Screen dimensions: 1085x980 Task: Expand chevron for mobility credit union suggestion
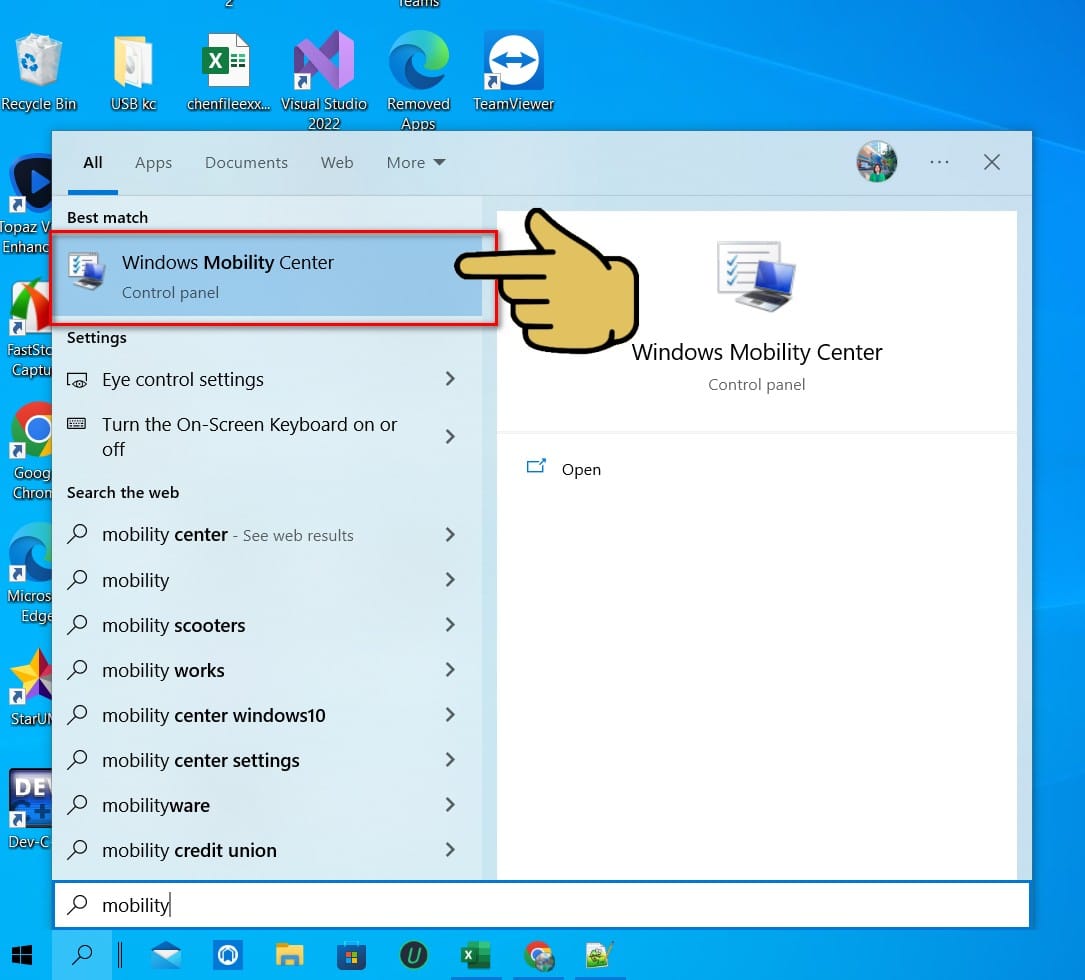[450, 850]
